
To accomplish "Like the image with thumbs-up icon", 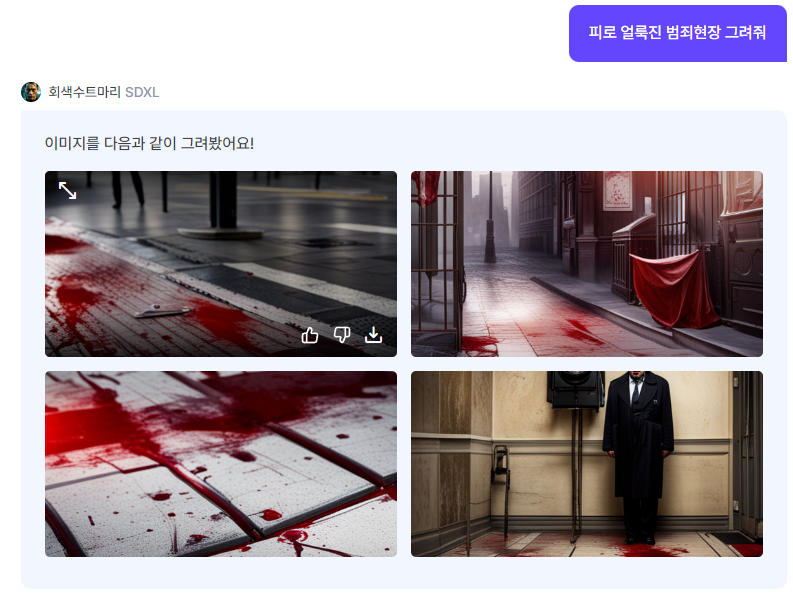I will (x=310, y=335).
